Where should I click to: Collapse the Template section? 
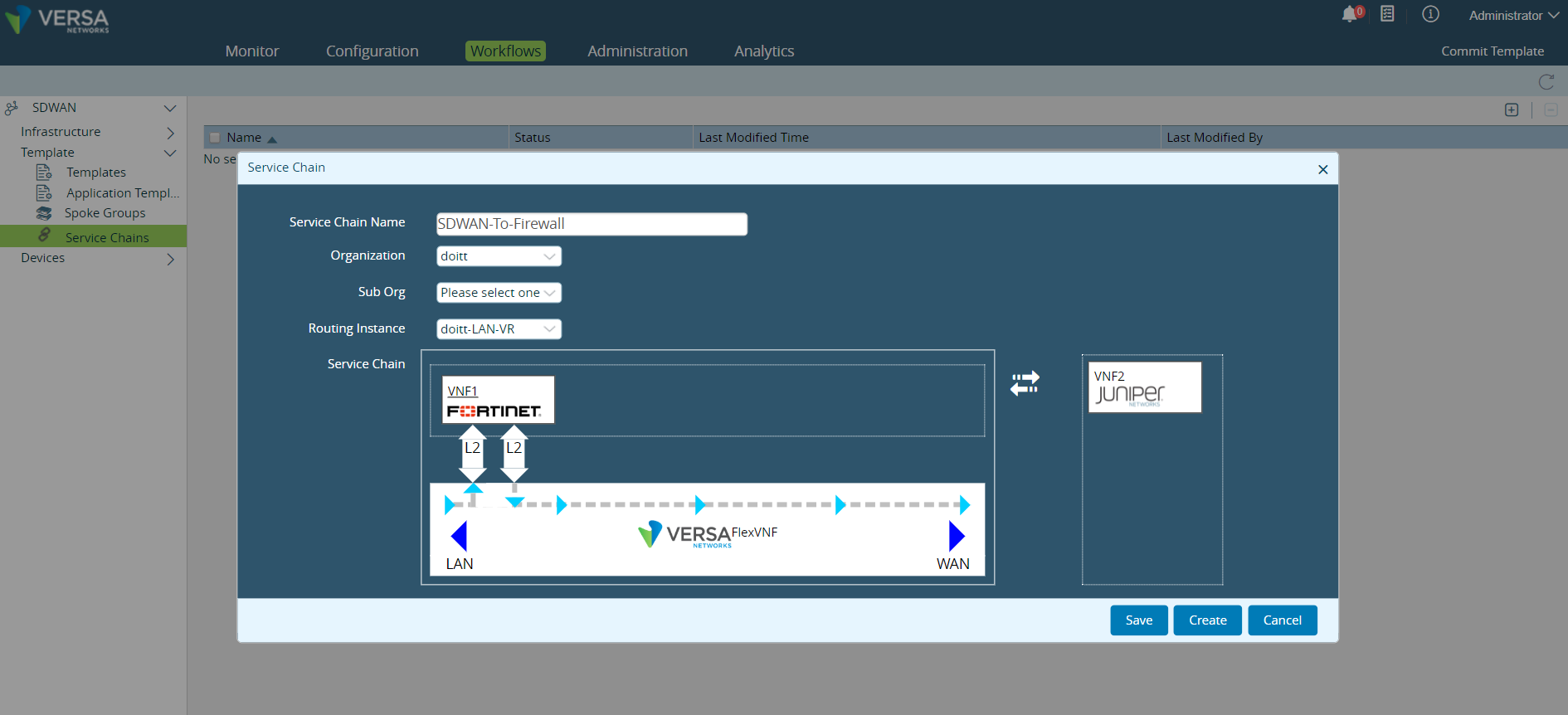(x=170, y=153)
